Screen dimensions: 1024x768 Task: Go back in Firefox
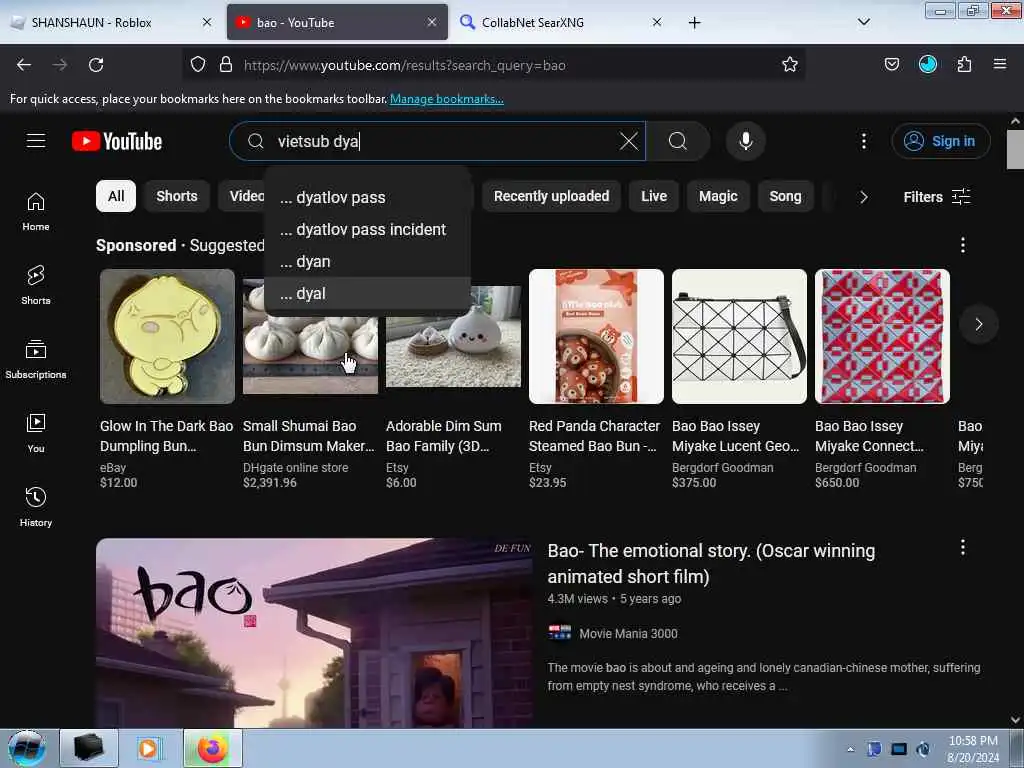pyautogui.click(x=24, y=65)
